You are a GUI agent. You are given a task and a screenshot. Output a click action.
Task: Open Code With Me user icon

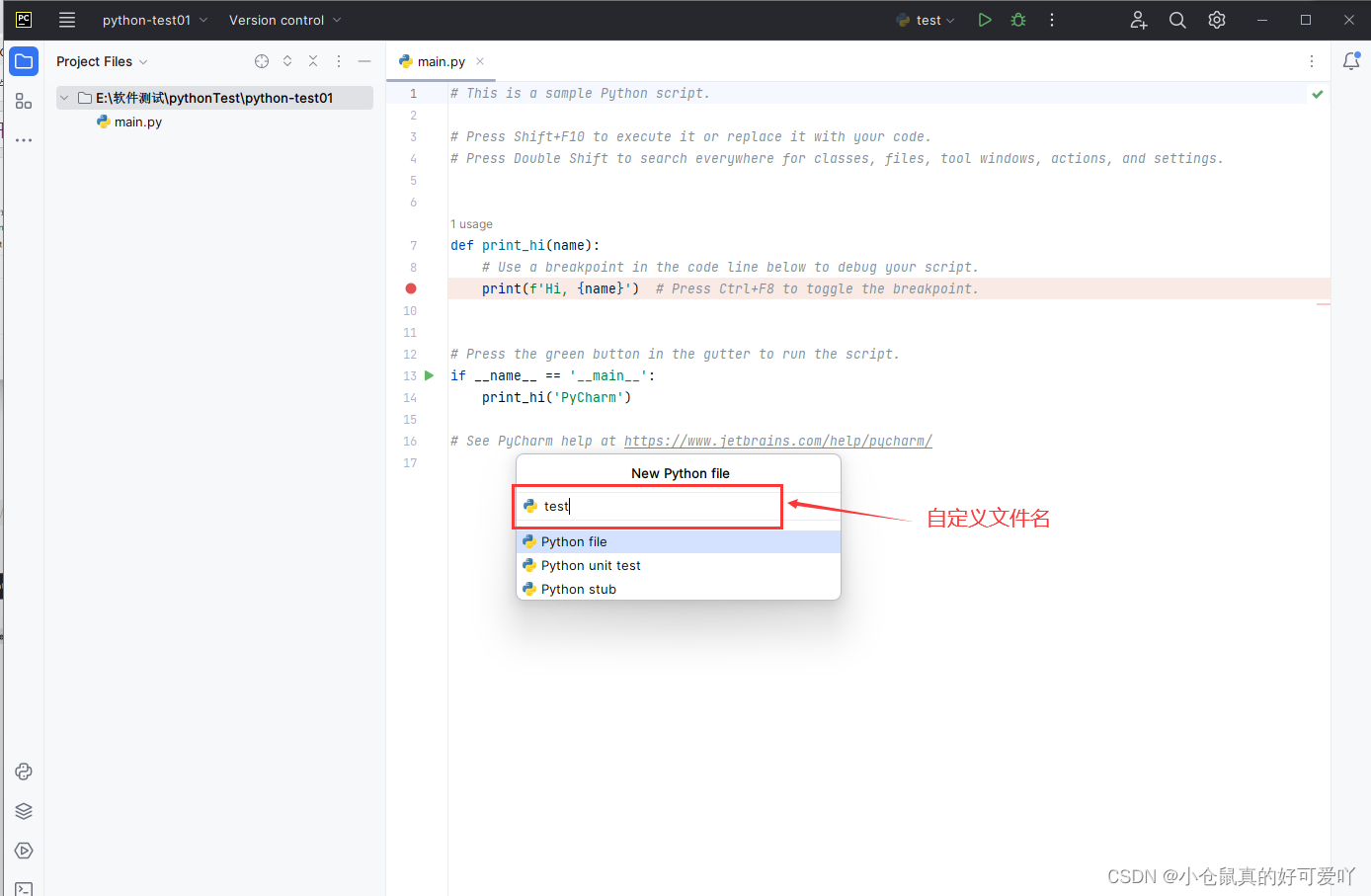pos(1139,20)
